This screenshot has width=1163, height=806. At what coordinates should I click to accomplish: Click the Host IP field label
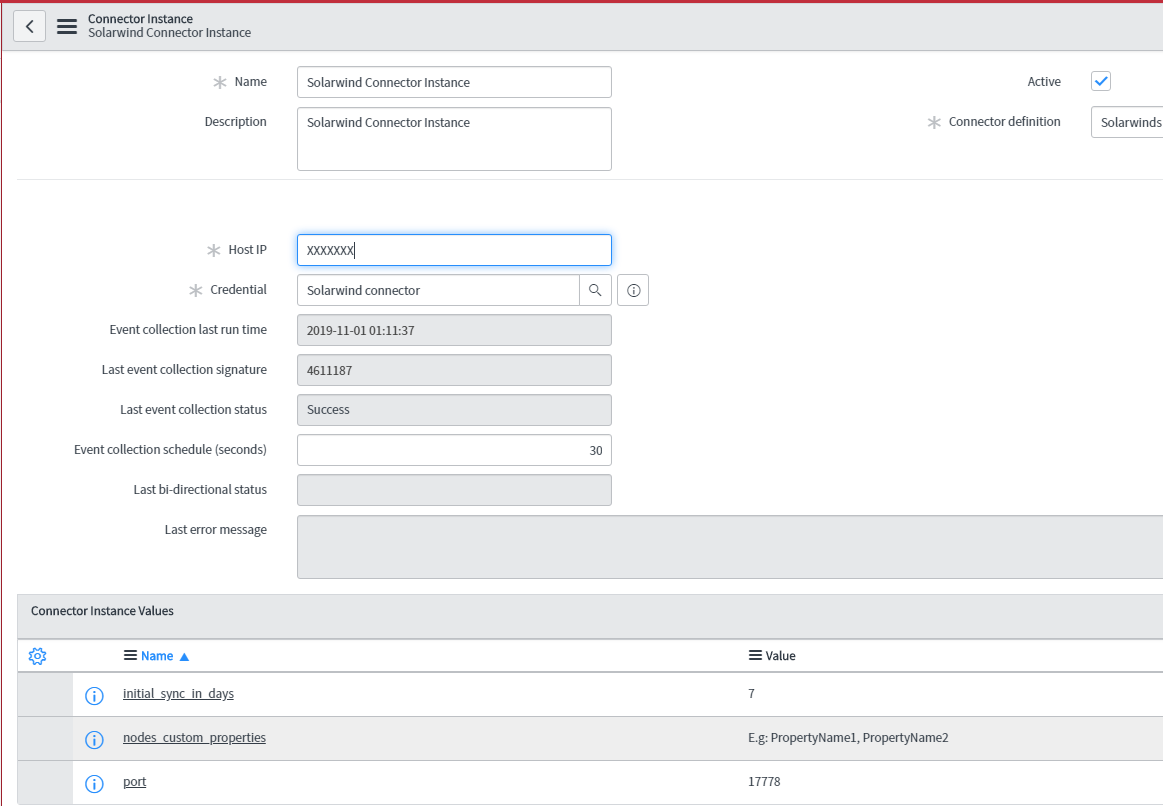[247, 250]
